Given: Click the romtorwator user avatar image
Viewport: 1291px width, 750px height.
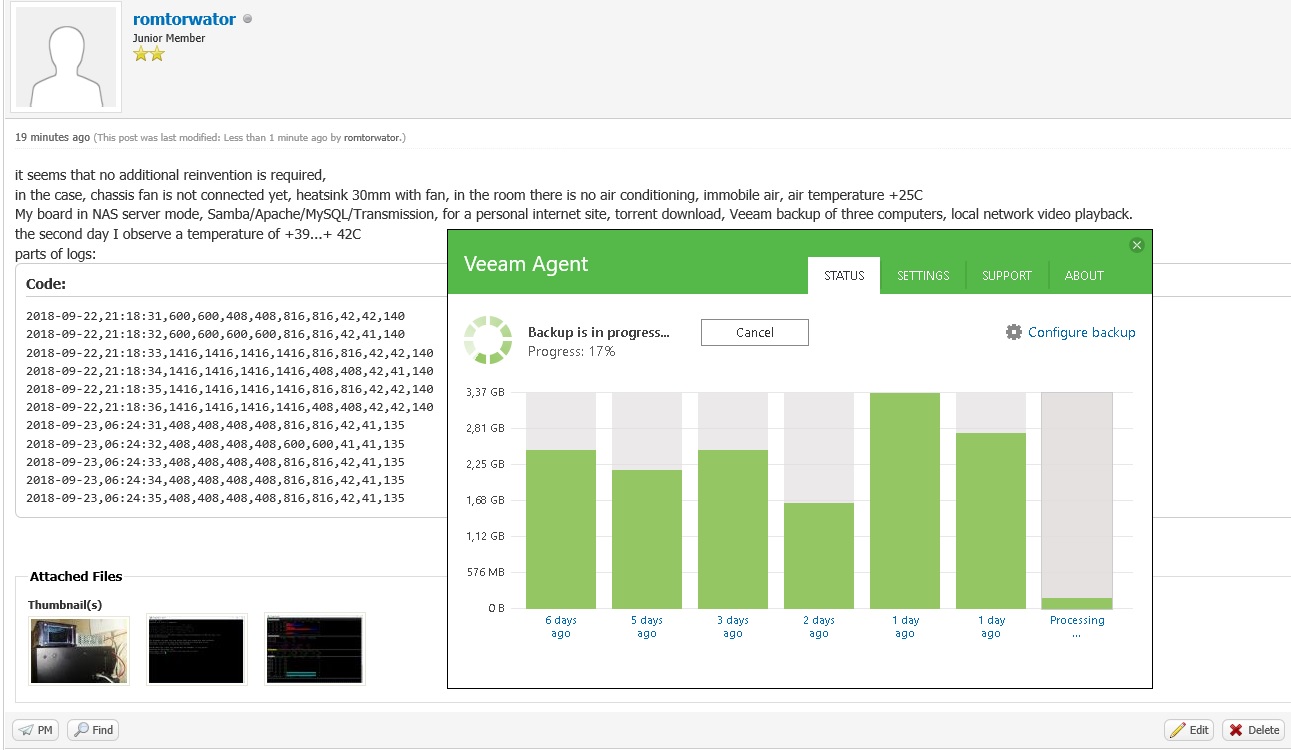Looking at the screenshot, I should click(65, 60).
